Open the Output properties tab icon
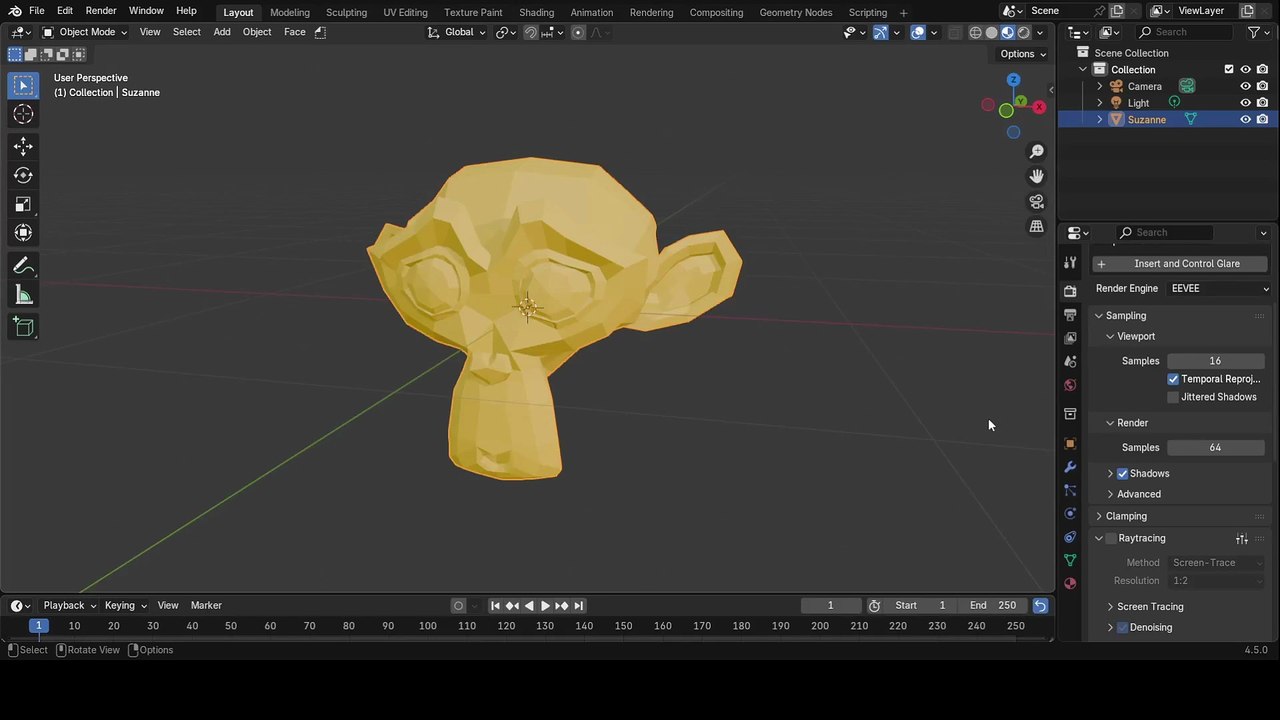Viewport: 1280px width, 720px height. [1070, 315]
